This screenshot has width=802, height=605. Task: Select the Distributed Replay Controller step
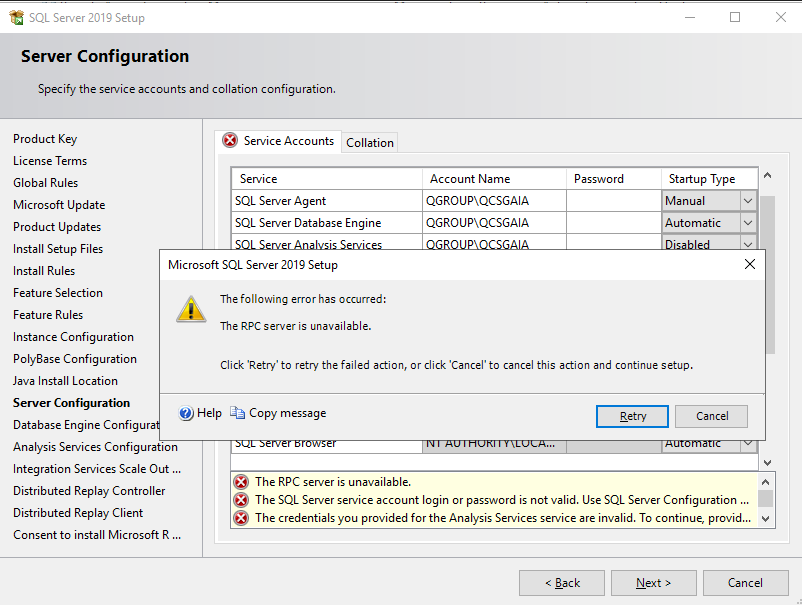90,490
